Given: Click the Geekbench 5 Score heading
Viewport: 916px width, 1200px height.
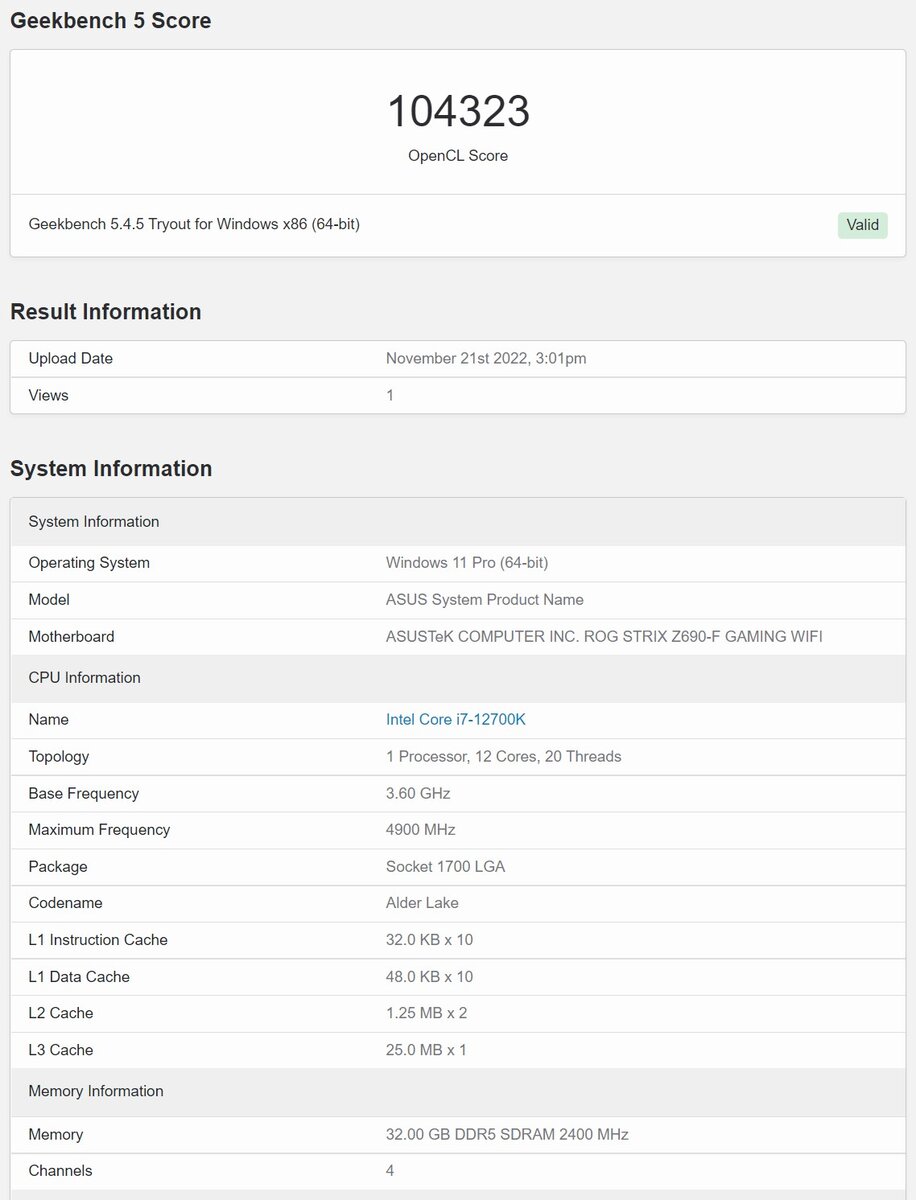Looking at the screenshot, I should pyautogui.click(x=110, y=21).
